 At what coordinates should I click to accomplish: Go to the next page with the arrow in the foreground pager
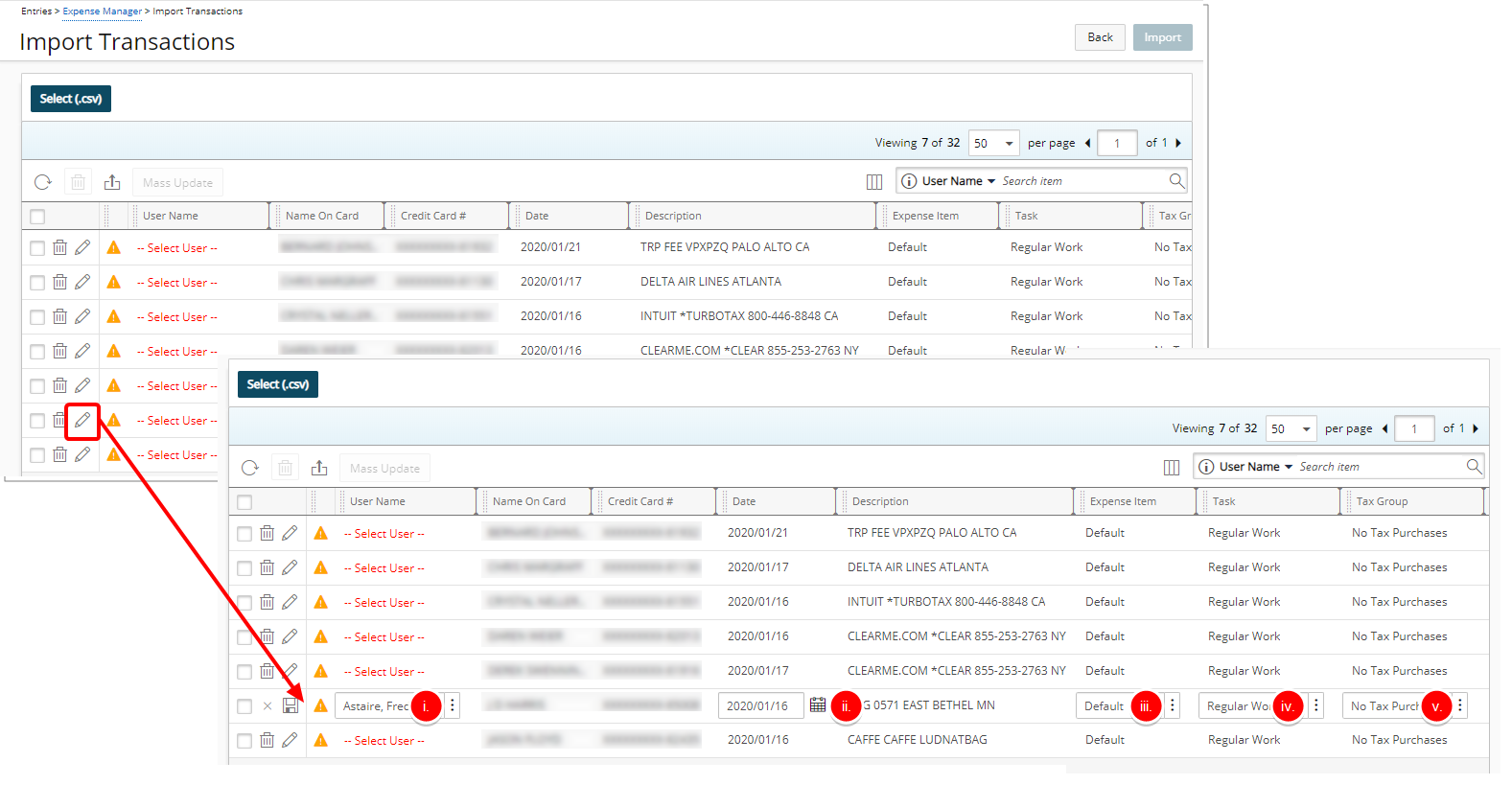(1476, 428)
